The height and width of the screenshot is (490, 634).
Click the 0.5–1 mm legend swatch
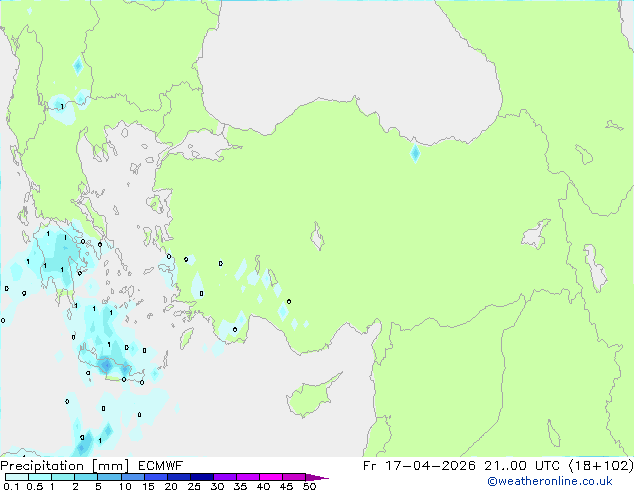coord(40,477)
